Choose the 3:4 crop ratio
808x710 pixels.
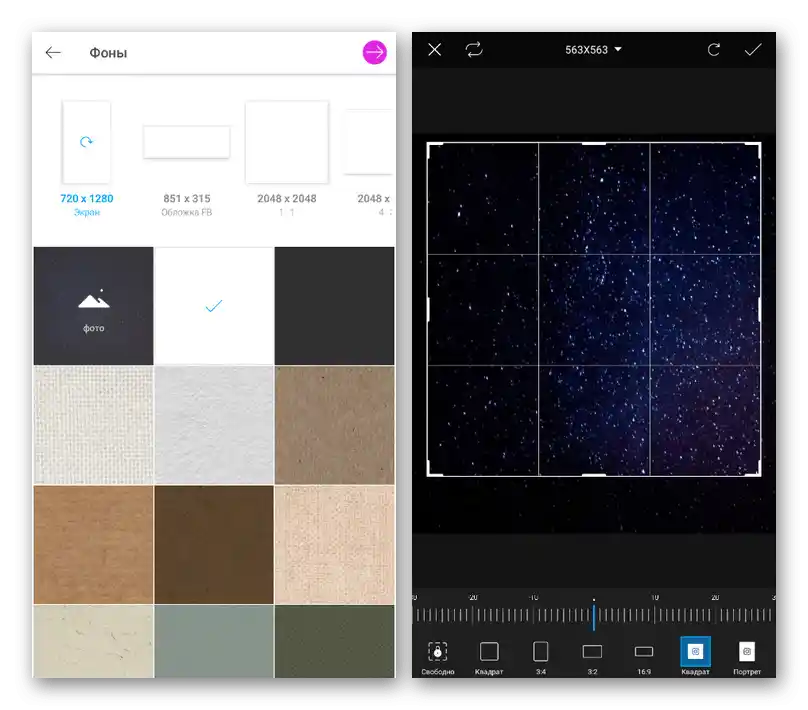click(541, 657)
